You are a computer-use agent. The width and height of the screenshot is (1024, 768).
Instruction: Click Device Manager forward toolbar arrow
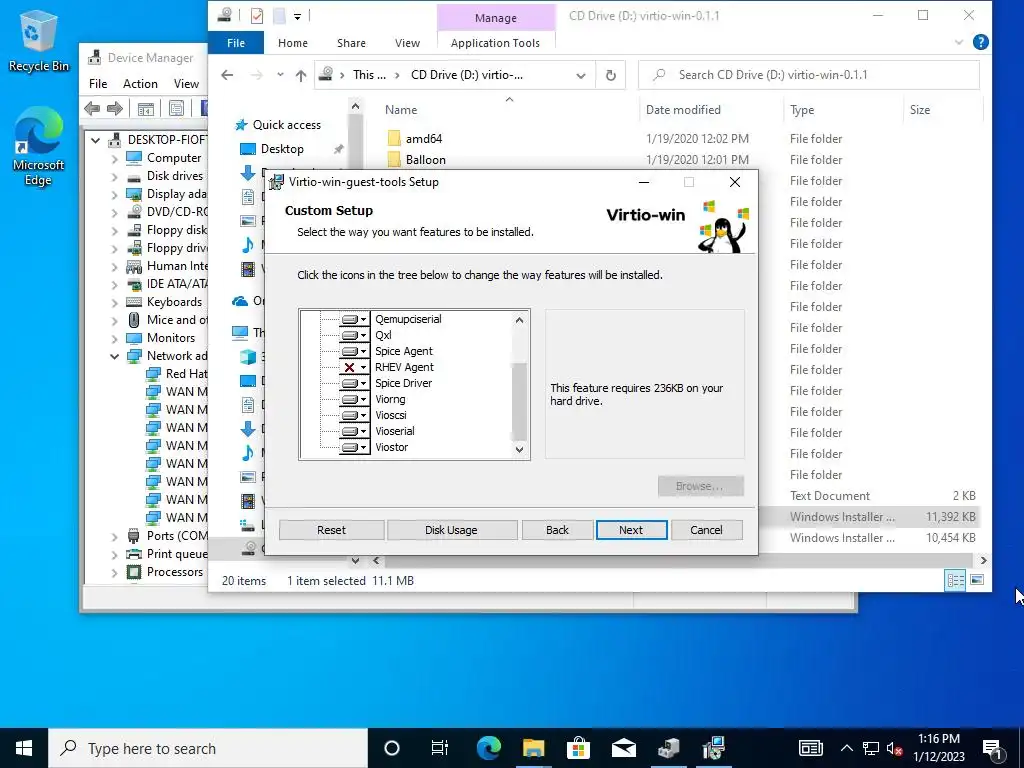coord(114,108)
